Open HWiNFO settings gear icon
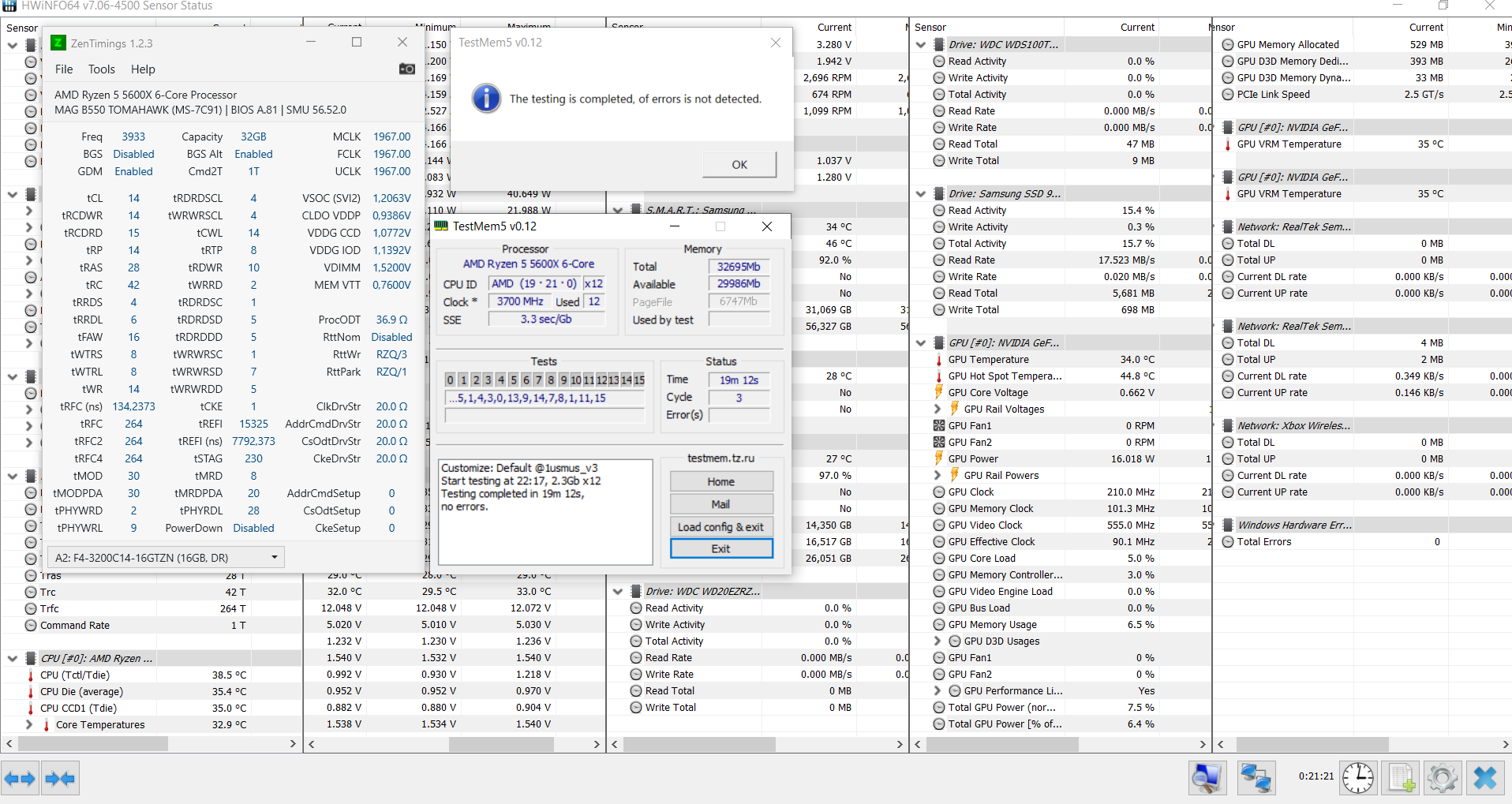This screenshot has height=804, width=1512. coord(1443,779)
